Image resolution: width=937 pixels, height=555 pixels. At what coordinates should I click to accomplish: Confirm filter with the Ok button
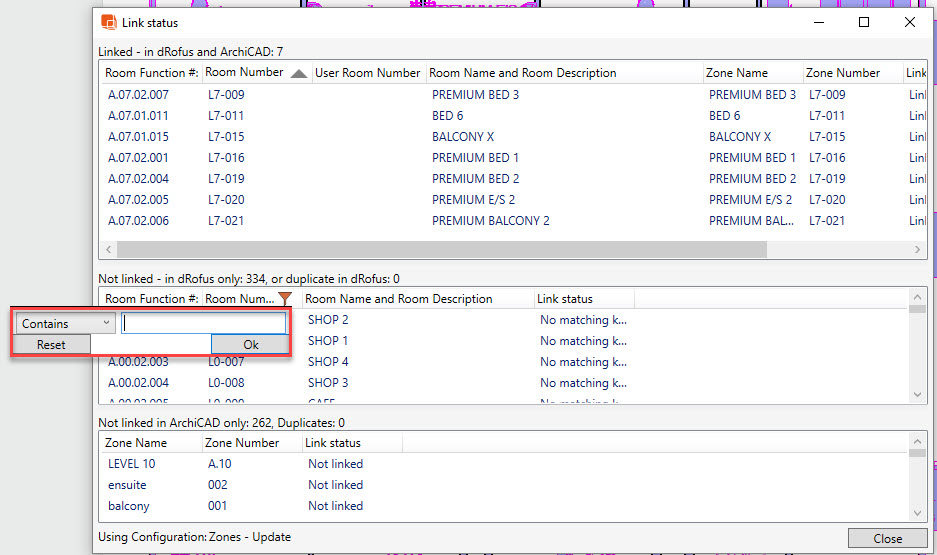(x=250, y=344)
